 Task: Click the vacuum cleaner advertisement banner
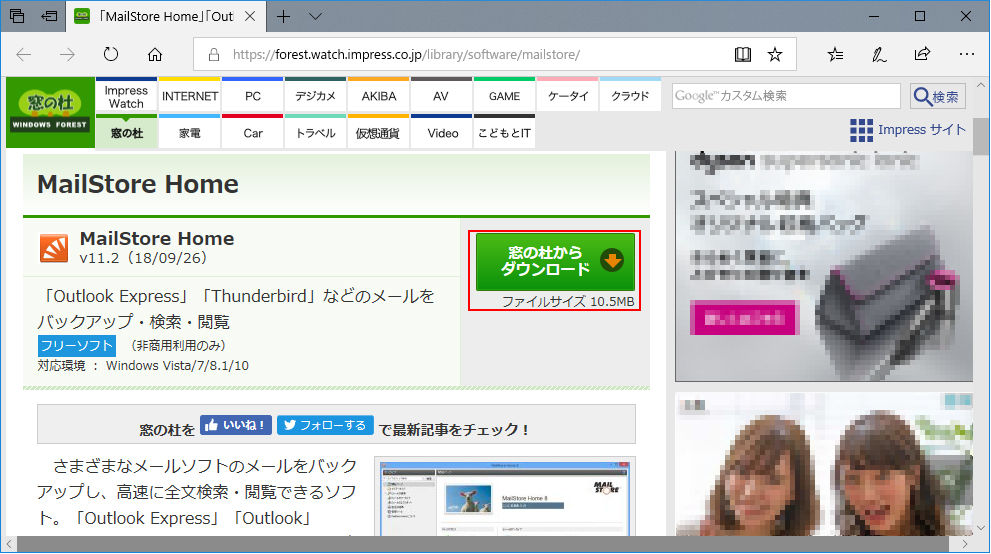pyautogui.click(x=824, y=267)
